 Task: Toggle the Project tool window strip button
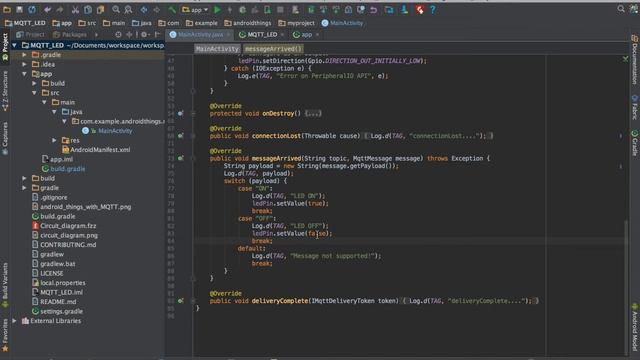pyautogui.click(x=5, y=47)
